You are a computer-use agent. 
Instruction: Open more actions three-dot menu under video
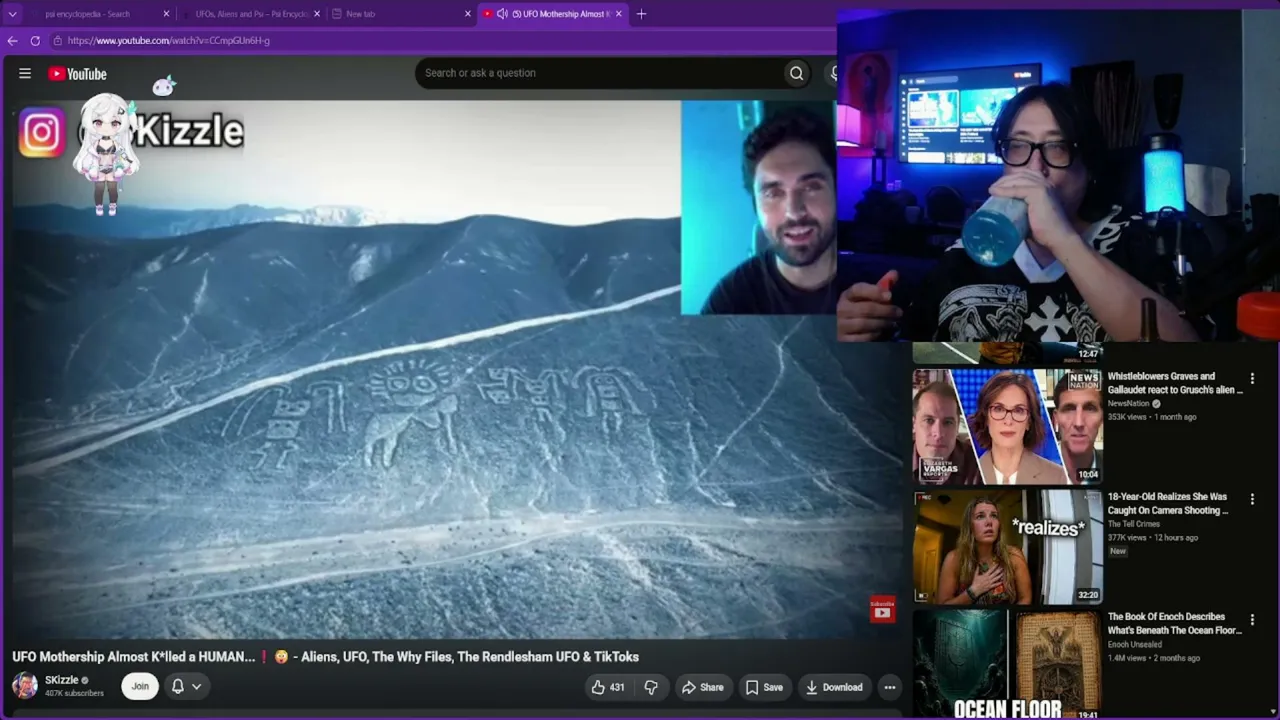click(x=890, y=687)
